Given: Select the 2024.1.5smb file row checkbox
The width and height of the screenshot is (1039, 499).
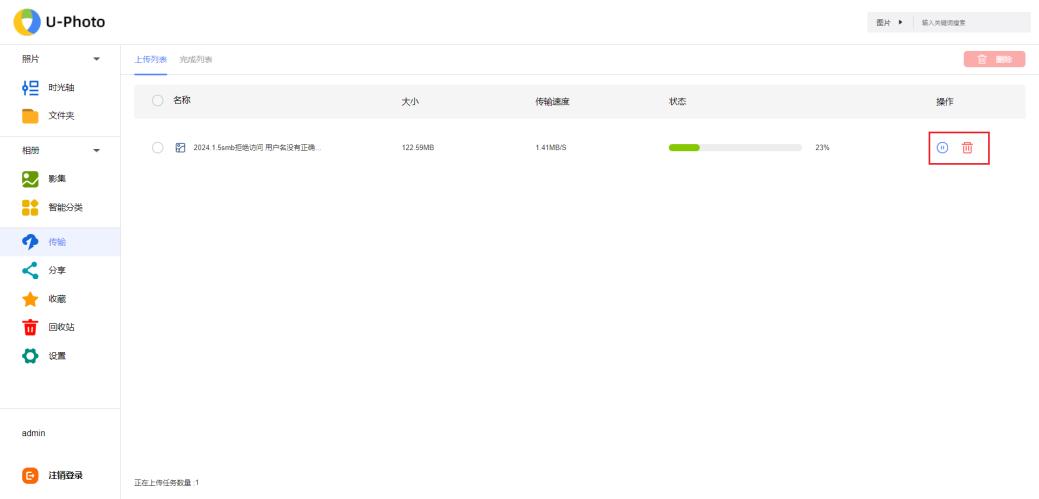Looking at the screenshot, I should coord(158,148).
